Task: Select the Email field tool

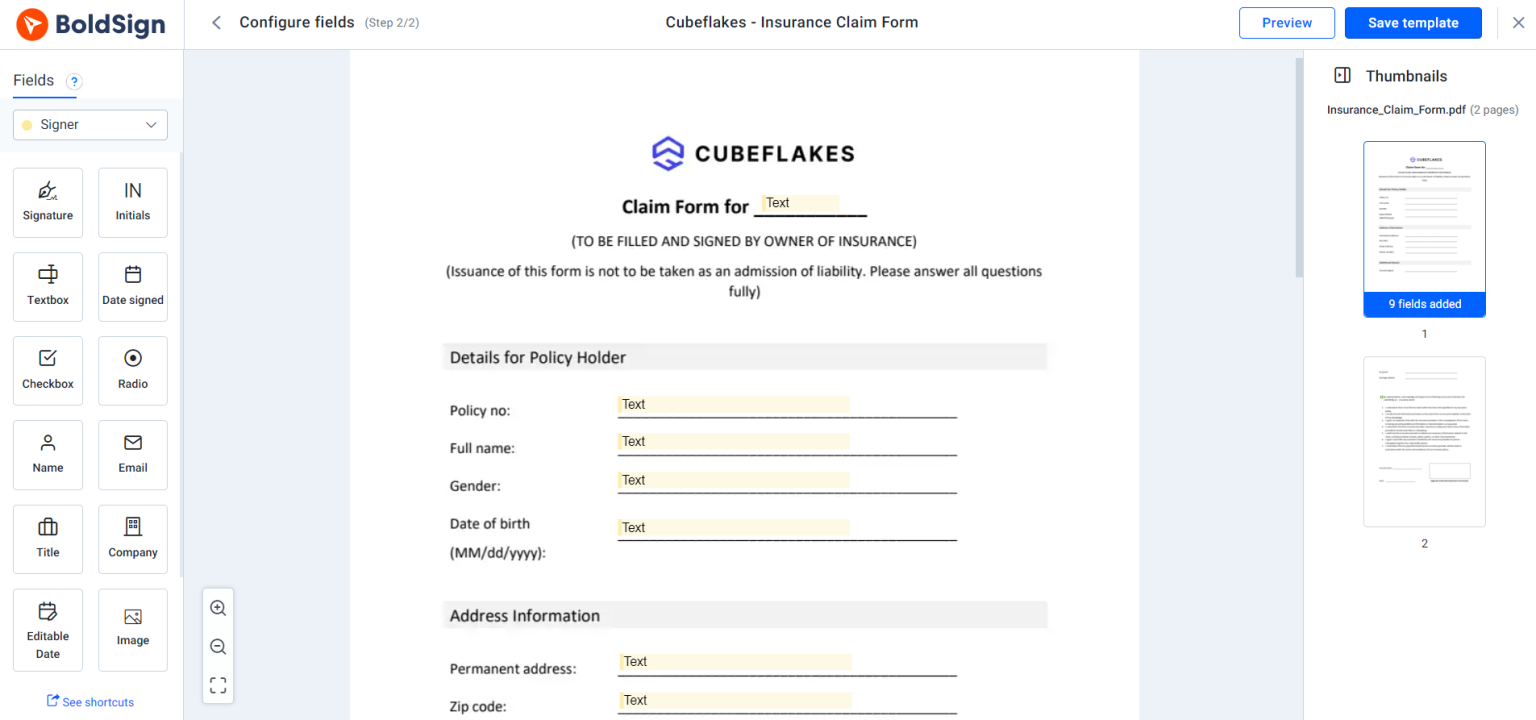Action: (x=132, y=455)
